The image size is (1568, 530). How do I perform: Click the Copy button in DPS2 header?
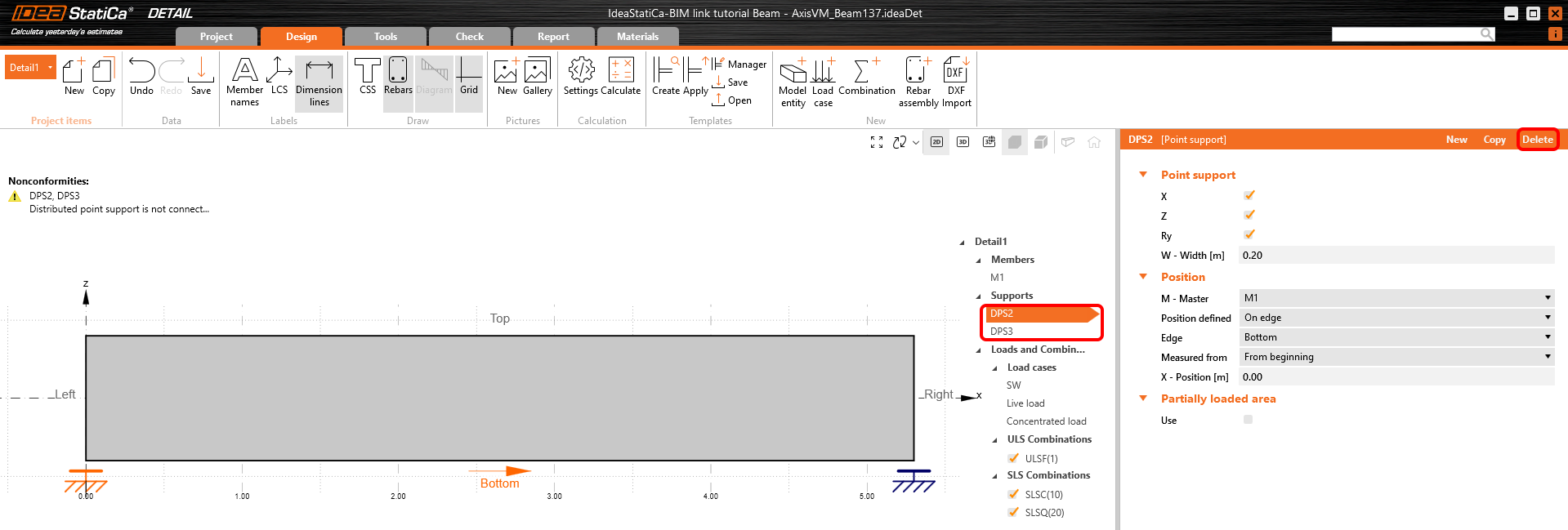tap(1494, 140)
